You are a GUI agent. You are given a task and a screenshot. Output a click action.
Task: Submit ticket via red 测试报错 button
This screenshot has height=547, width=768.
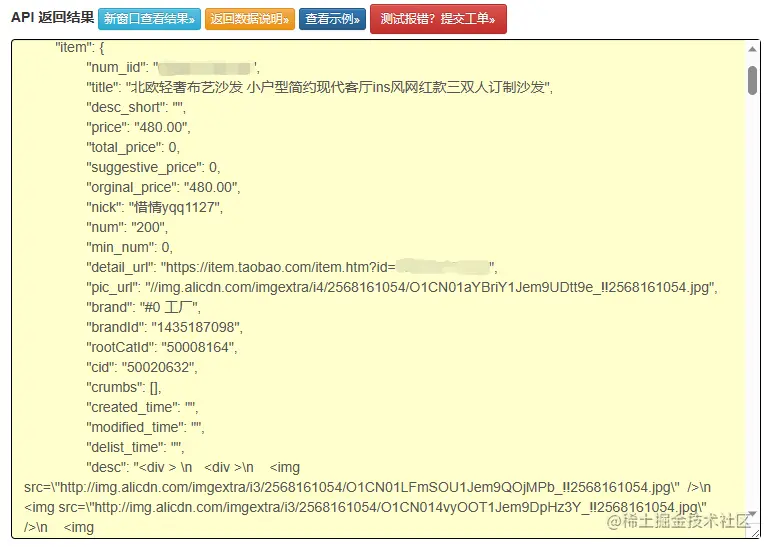click(438, 19)
